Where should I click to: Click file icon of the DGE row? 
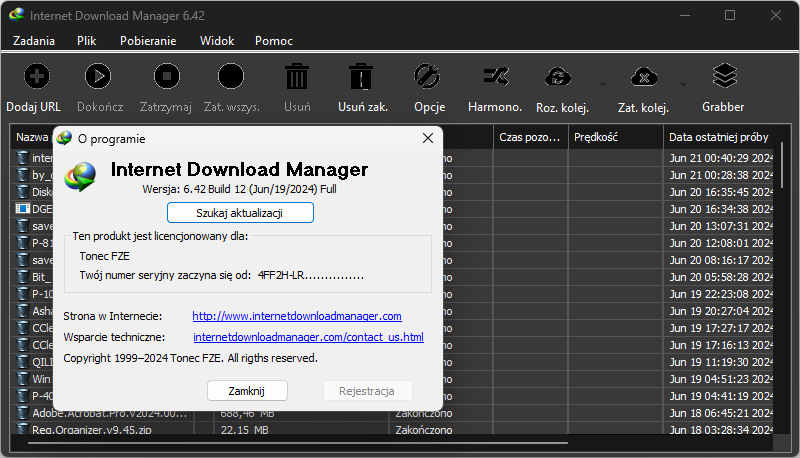click(22, 209)
